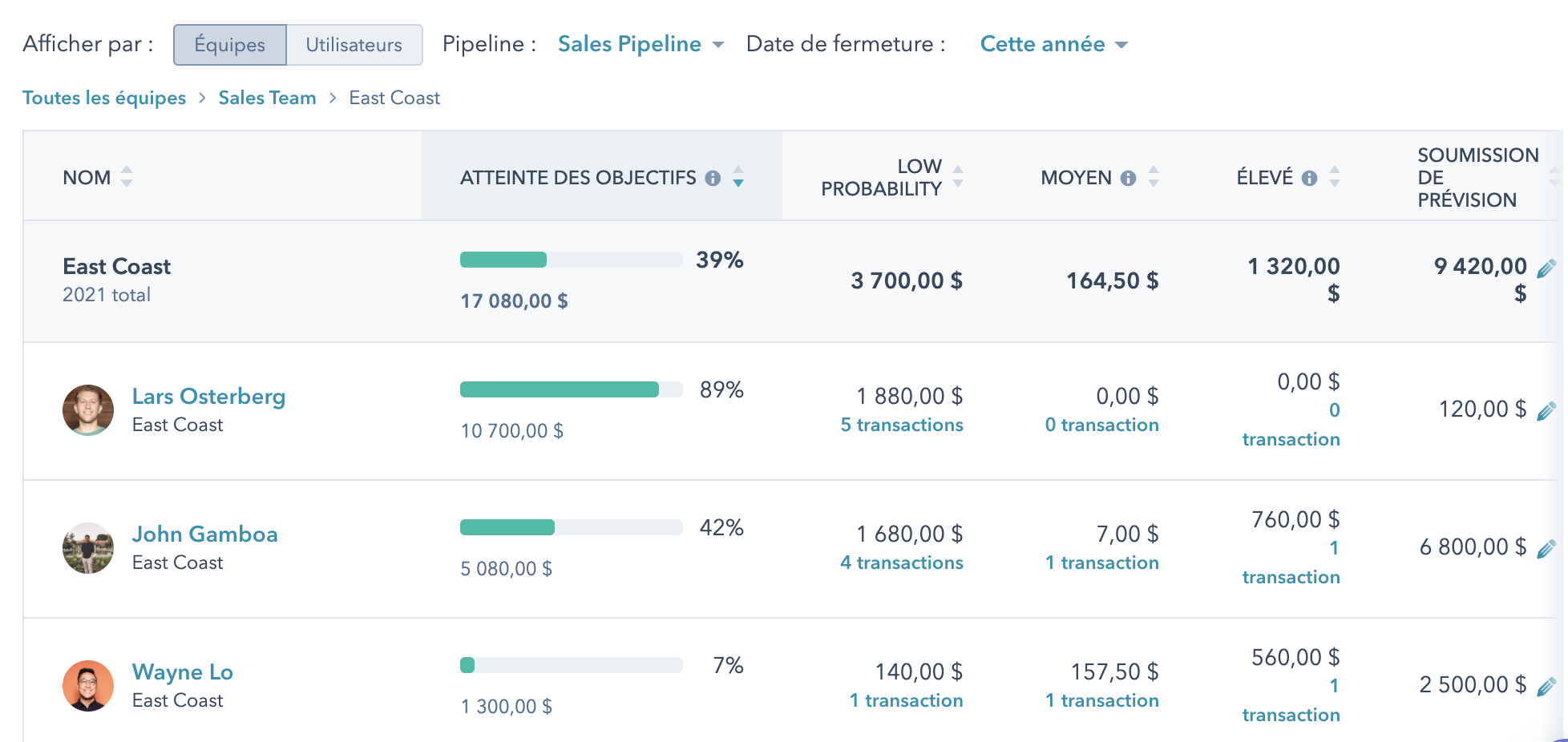View John Gamboa's Élevé 1 transaction
The height and width of the screenshot is (742, 1568).
(x=1291, y=563)
